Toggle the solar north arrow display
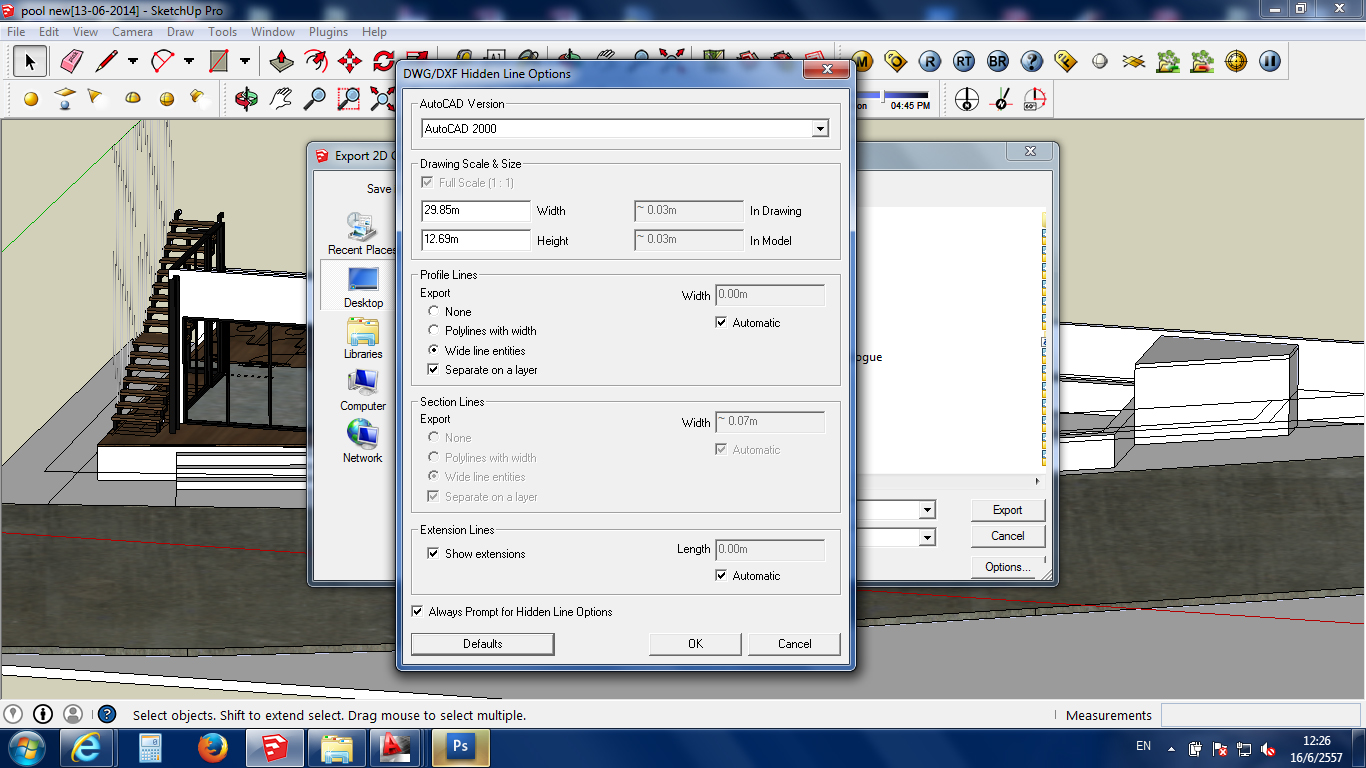This screenshot has height=768, width=1366. pos(966,99)
